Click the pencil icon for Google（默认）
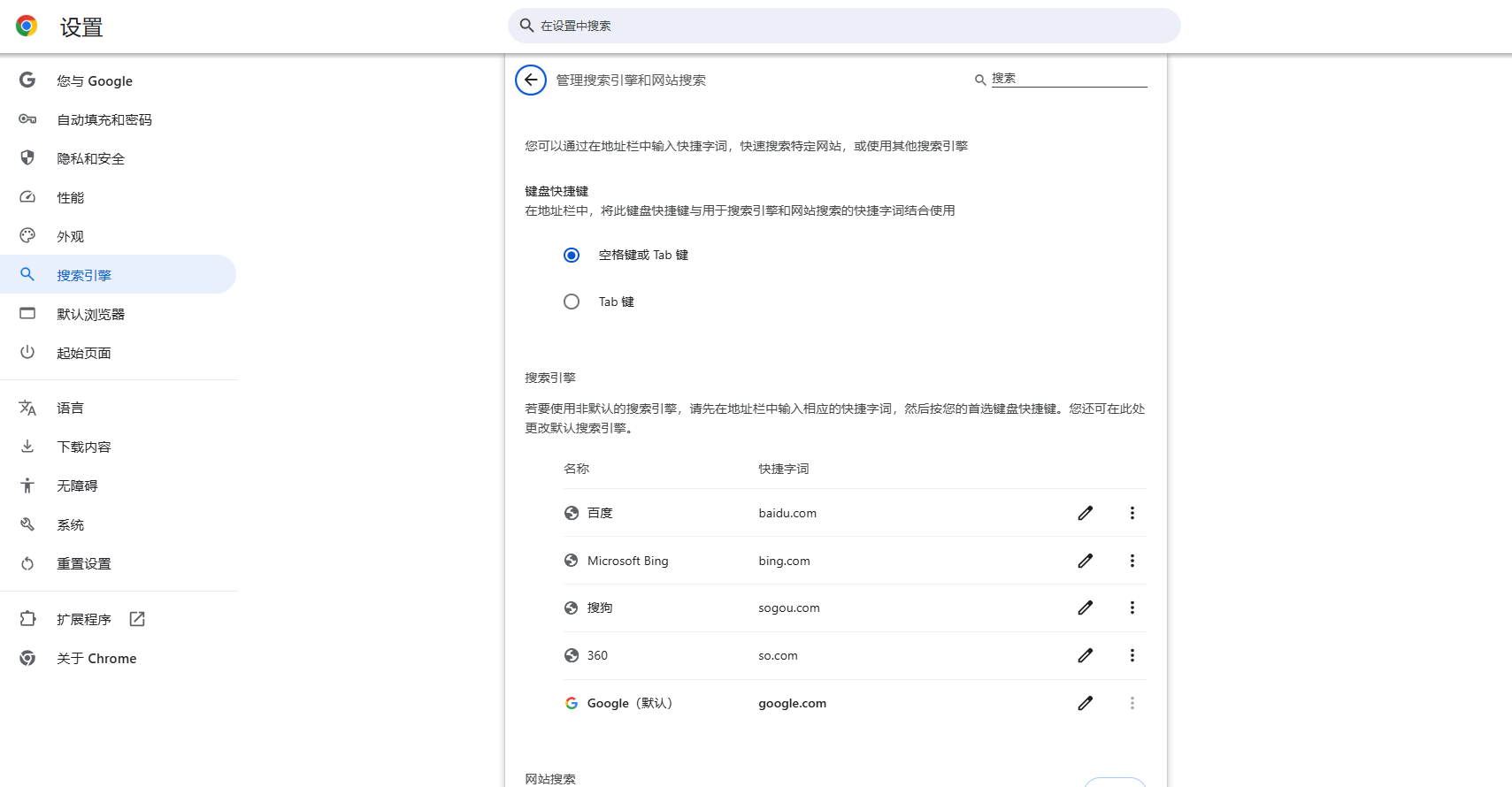The width and height of the screenshot is (1512, 787). [x=1086, y=703]
